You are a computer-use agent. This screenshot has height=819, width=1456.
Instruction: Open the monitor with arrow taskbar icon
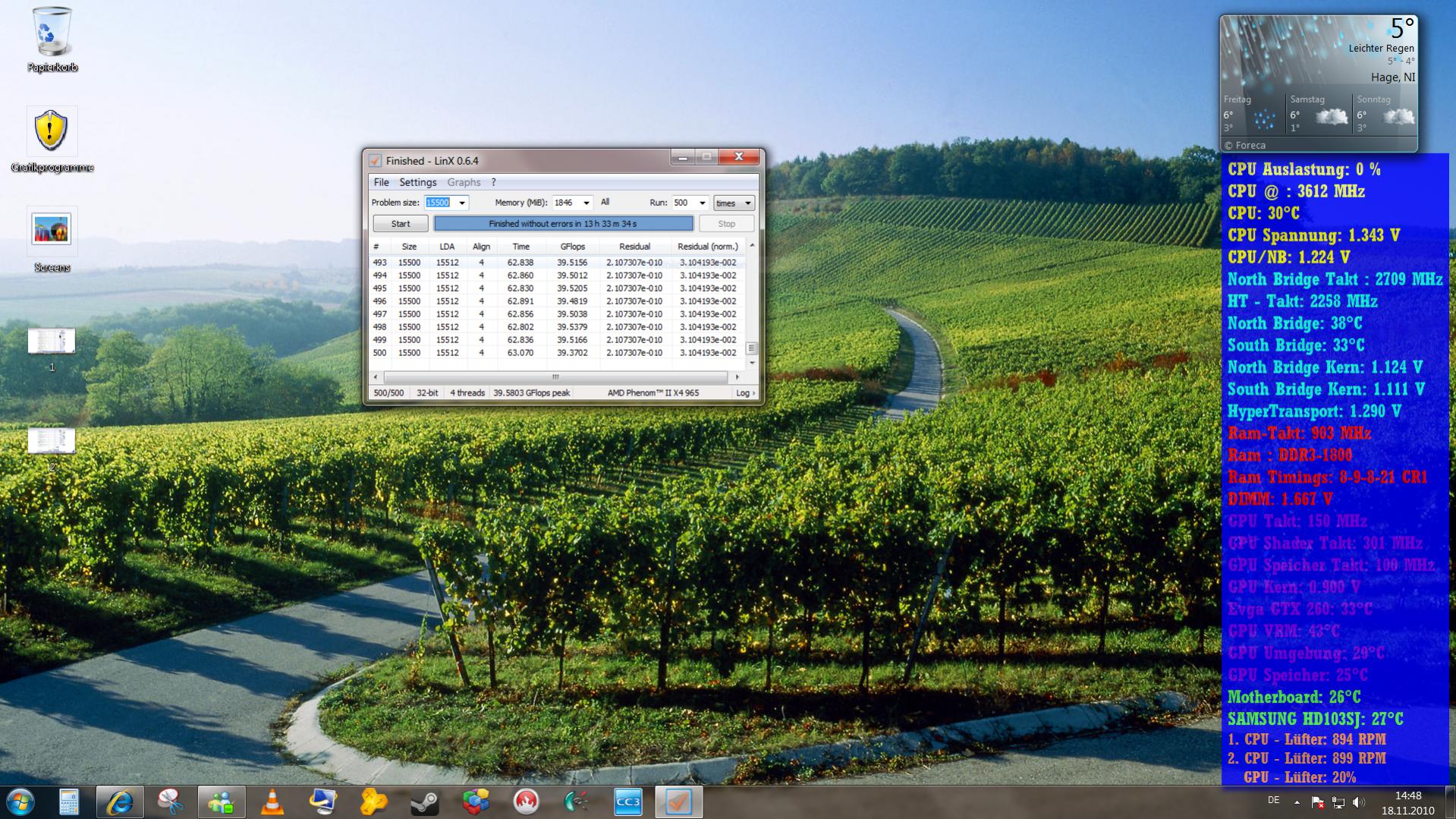coord(322,802)
